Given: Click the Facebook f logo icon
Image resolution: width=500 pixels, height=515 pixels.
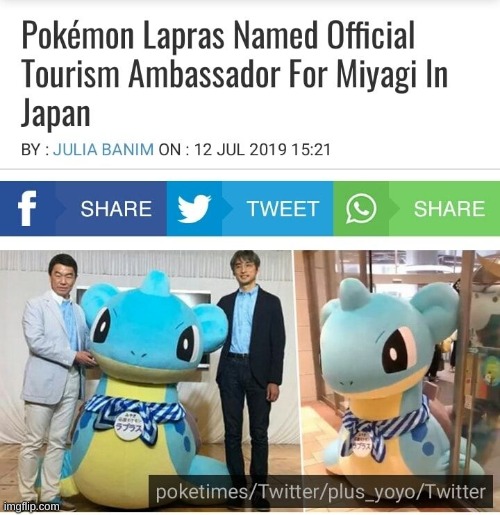Looking at the screenshot, I should [27, 208].
